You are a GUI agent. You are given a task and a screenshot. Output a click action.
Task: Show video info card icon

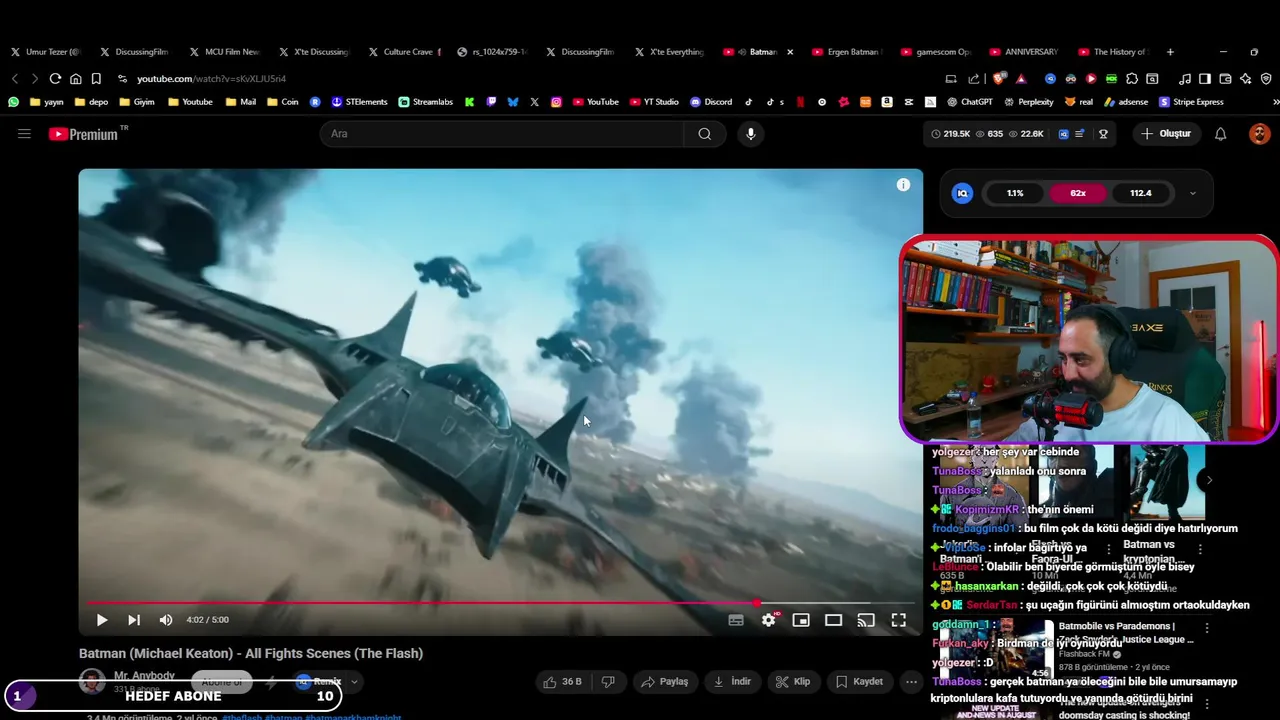(x=903, y=185)
